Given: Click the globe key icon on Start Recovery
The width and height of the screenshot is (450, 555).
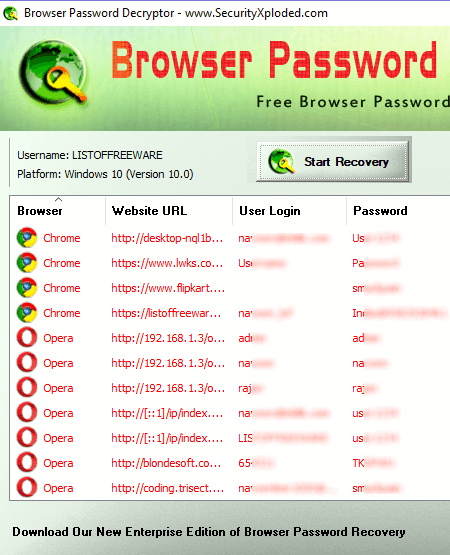Looking at the screenshot, I should pos(281,161).
